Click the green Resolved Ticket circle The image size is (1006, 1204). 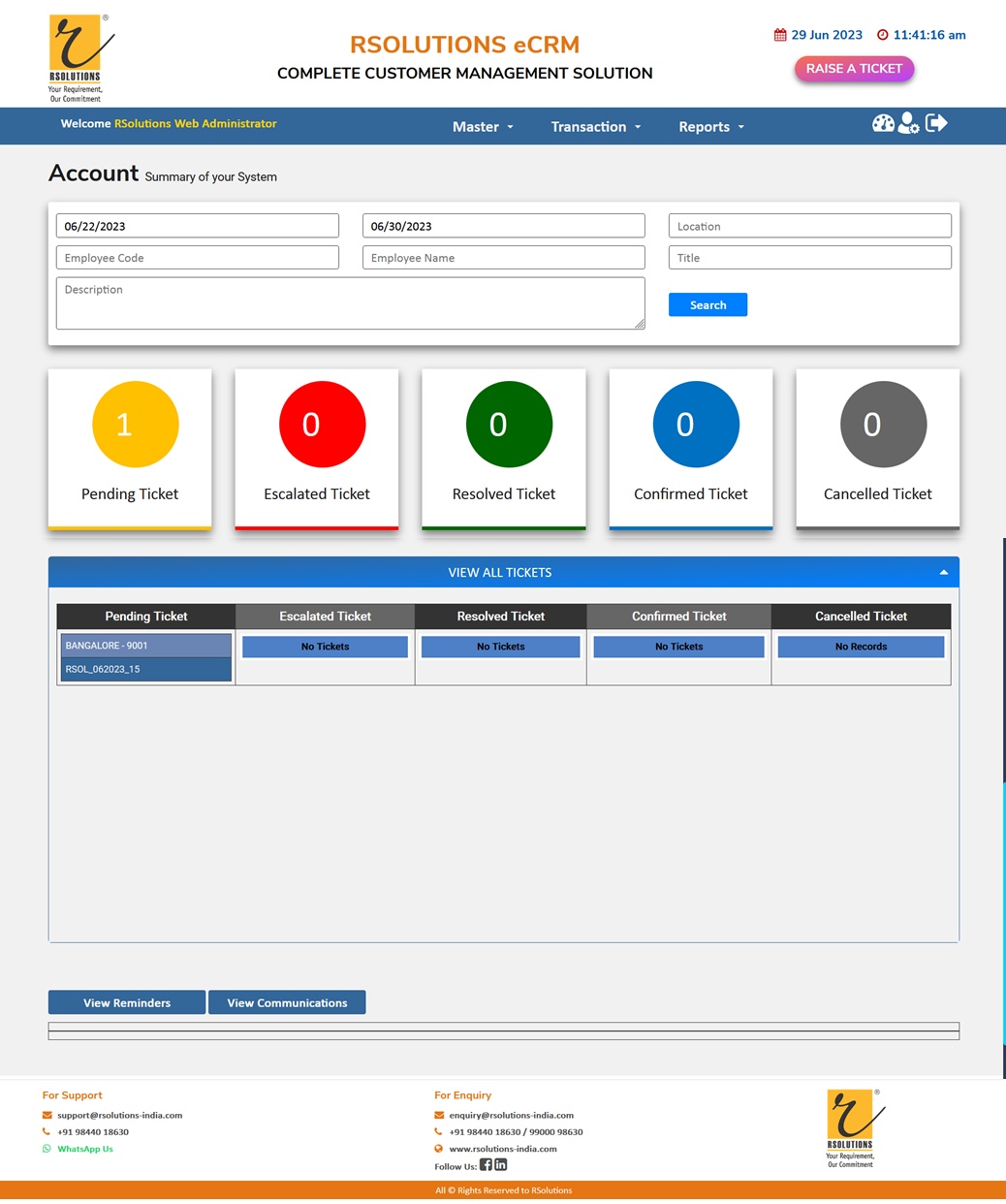pyautogui.click(x=509, y=425)
